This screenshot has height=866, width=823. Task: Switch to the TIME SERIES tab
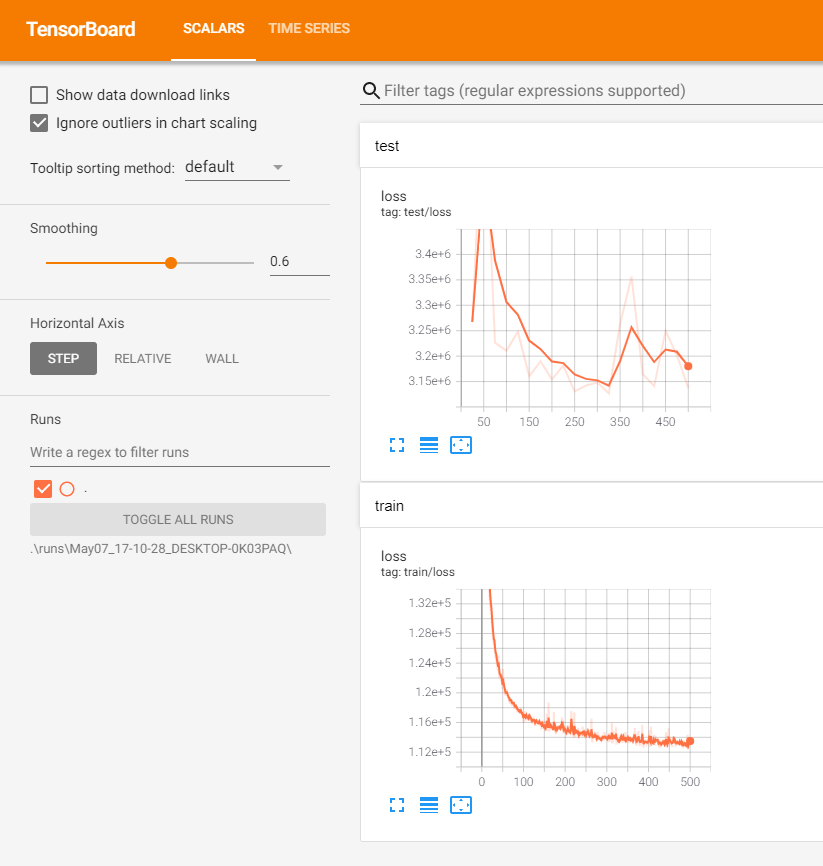pyautogui.click(x=308, y=28)
